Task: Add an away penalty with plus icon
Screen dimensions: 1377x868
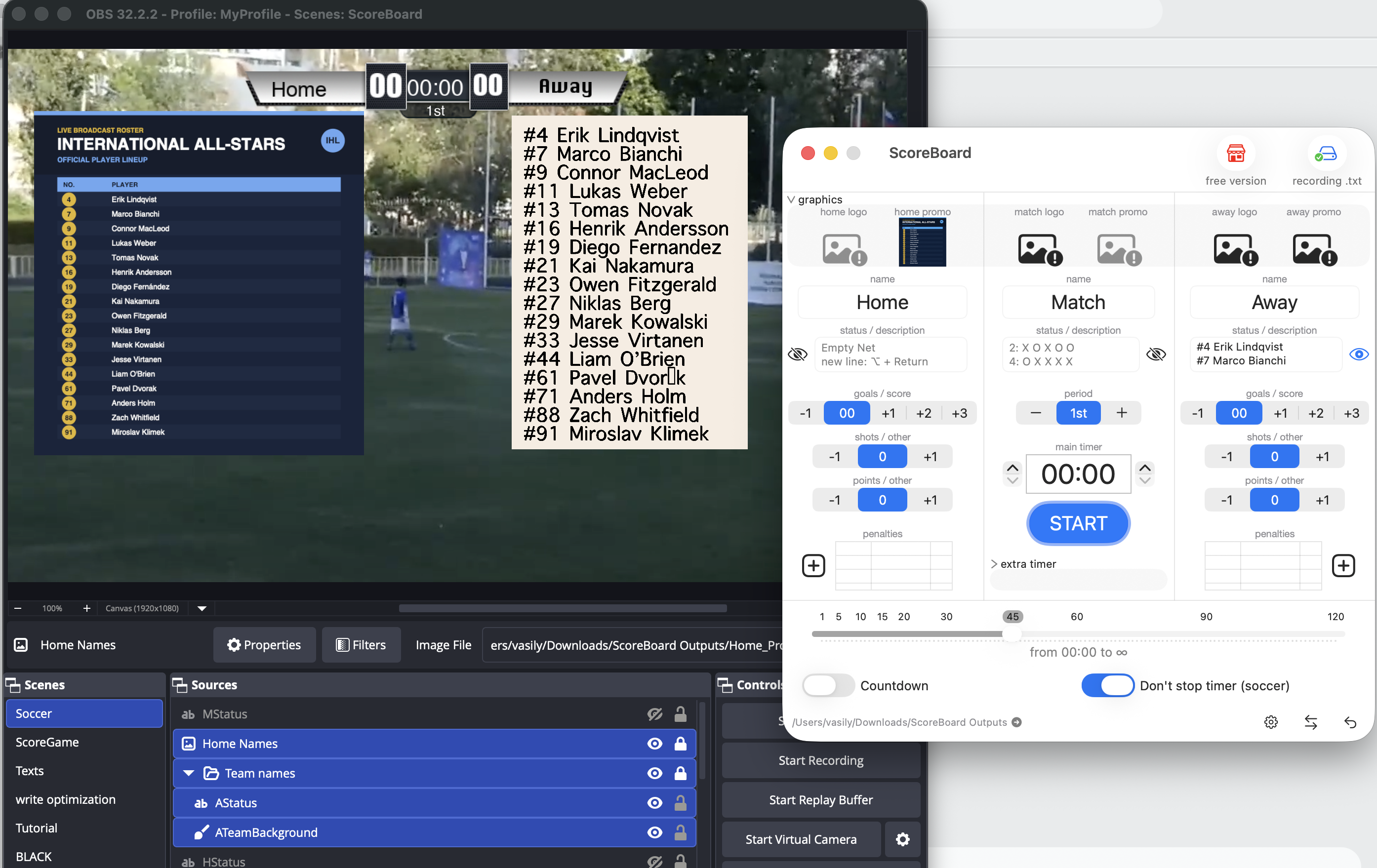Action: click(x=1343, y=565)
